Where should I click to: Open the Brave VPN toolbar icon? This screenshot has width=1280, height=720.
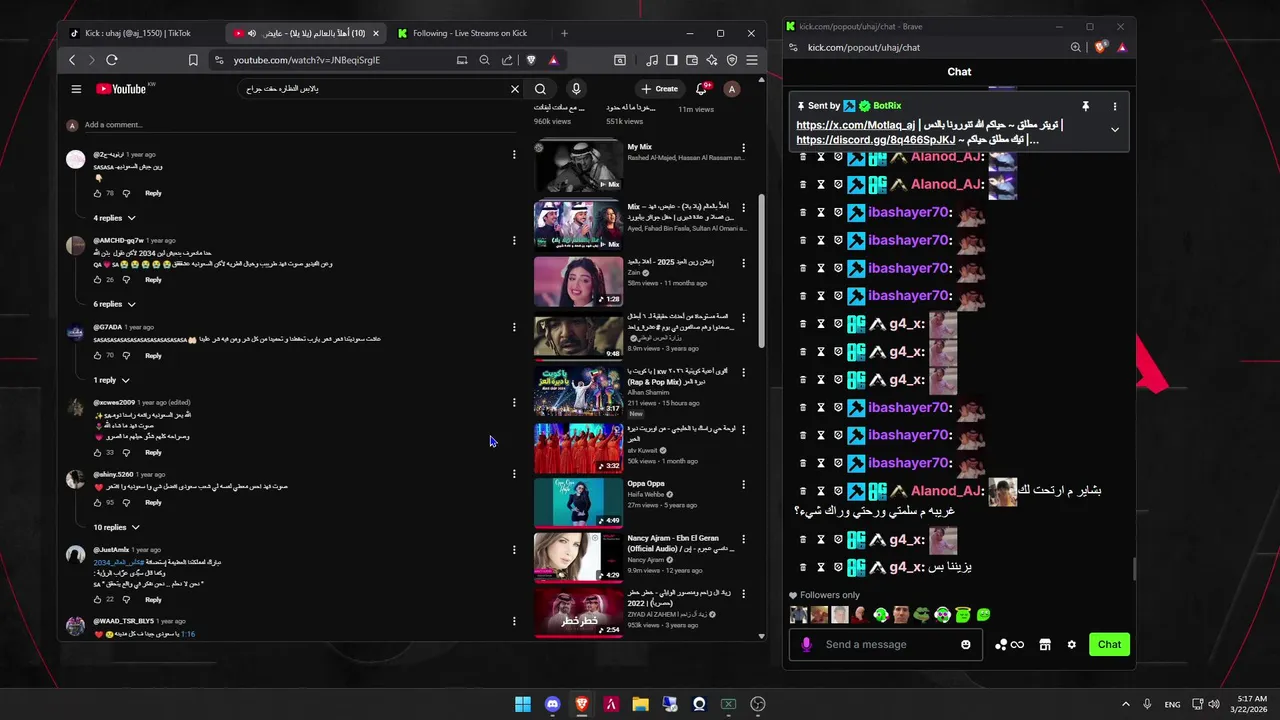tap(732, 60)
